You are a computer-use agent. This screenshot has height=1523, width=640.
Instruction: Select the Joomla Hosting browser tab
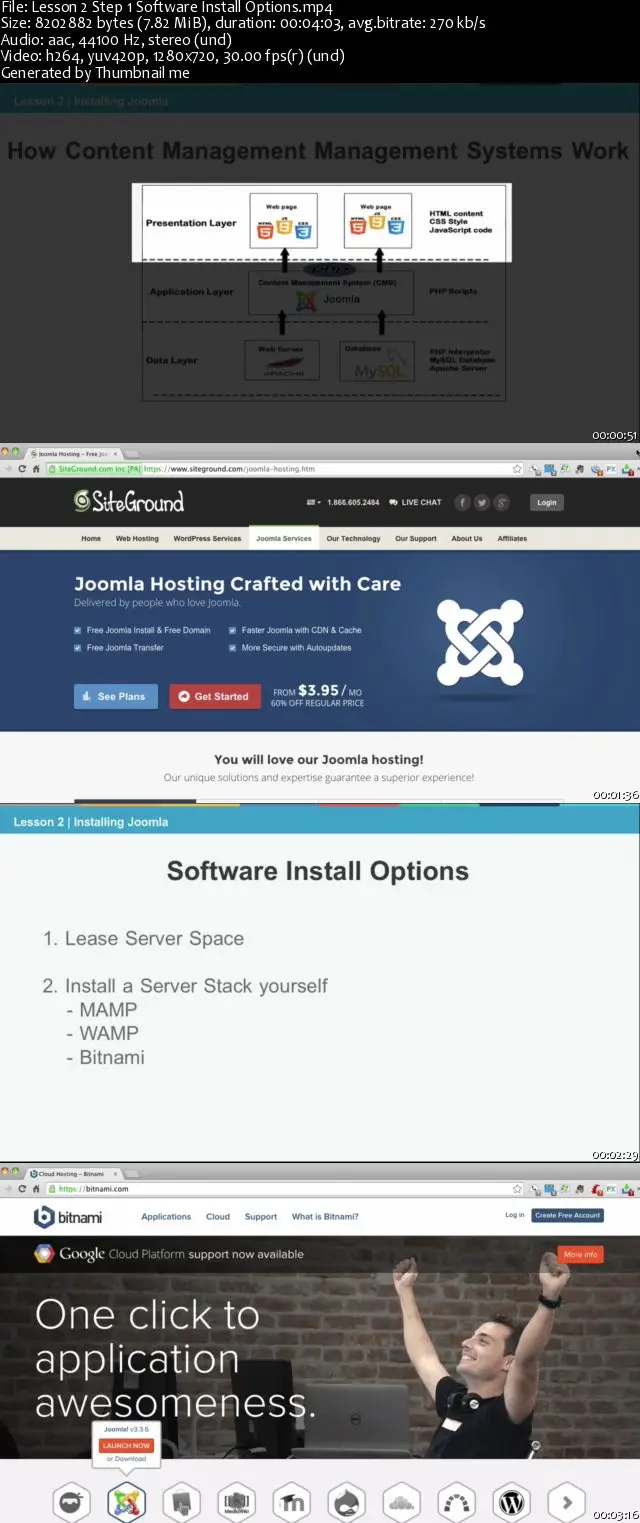tap(74, 454)
